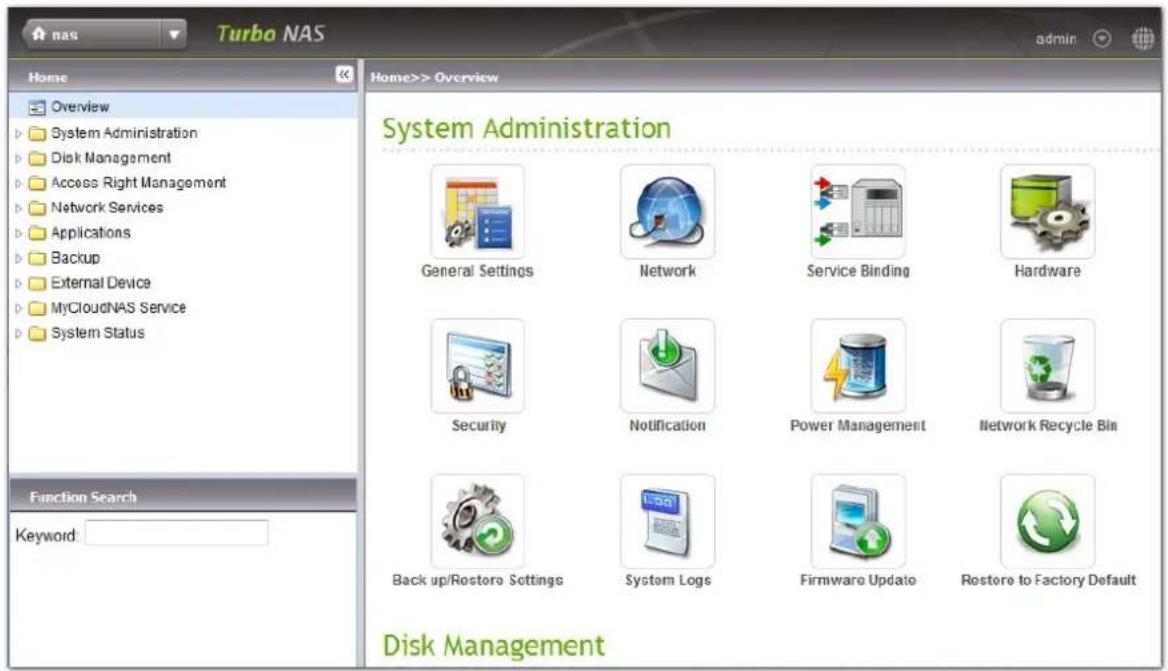This screenshot has width=1168, height=671.
Task: Open the Back up/Restore Settings icon
Action: coord(477,521)
